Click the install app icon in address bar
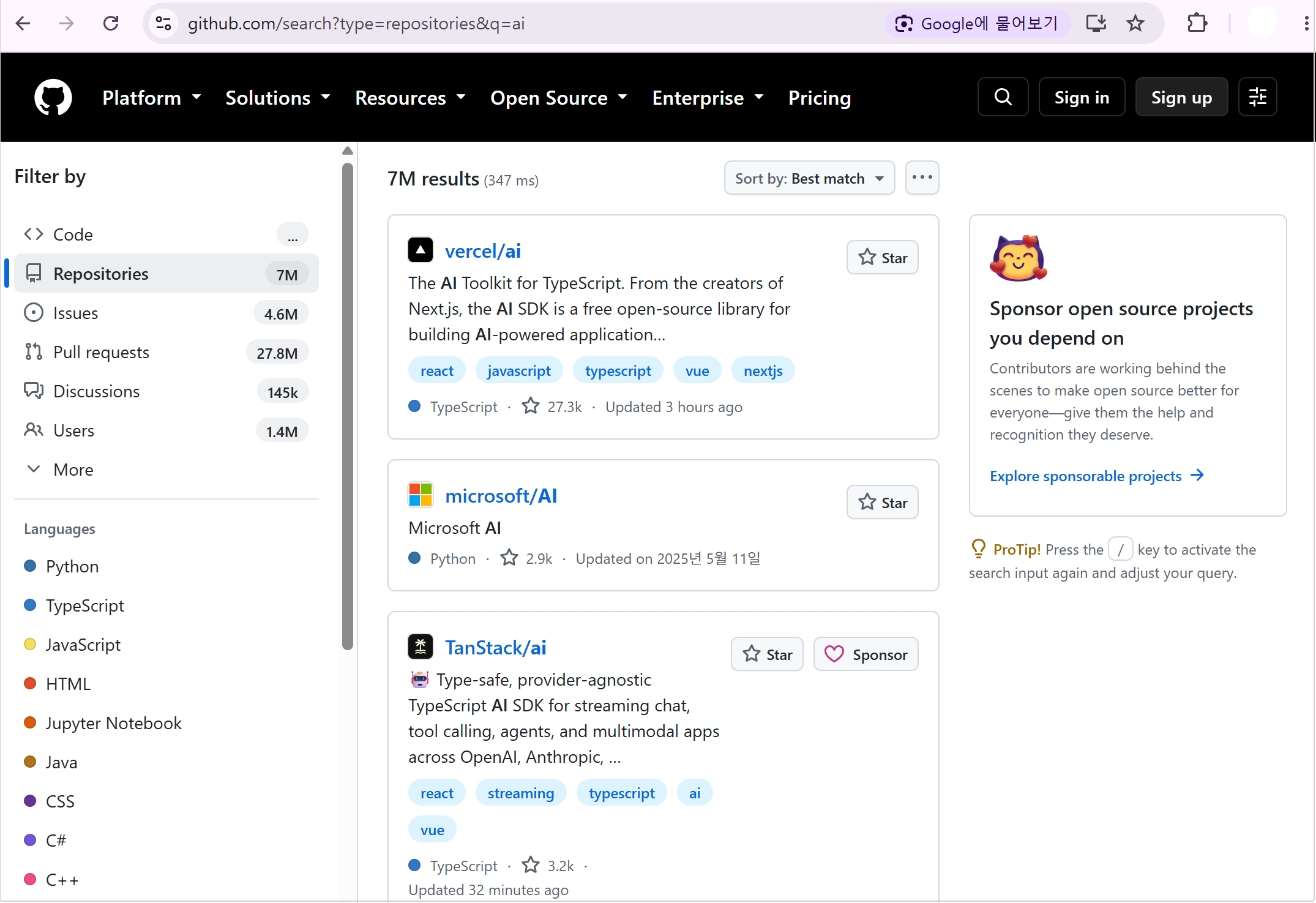Image resolution: width=1316 pixels, height=903 pixels. pos(1096,23)
